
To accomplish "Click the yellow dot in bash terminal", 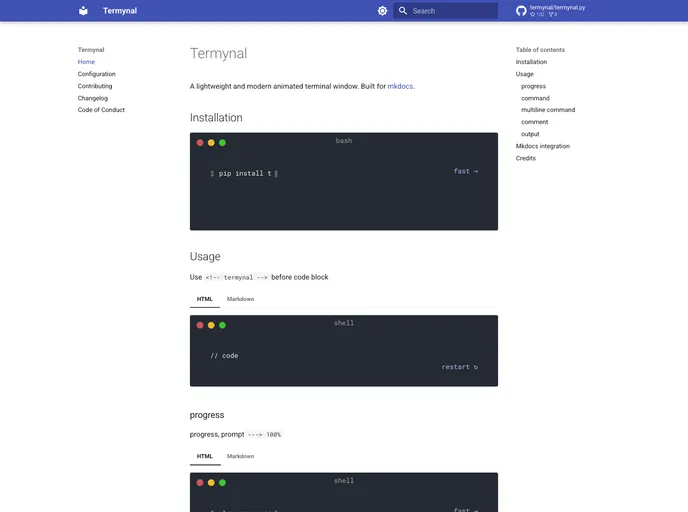I will pyautogui.click(x=211, y=143).
